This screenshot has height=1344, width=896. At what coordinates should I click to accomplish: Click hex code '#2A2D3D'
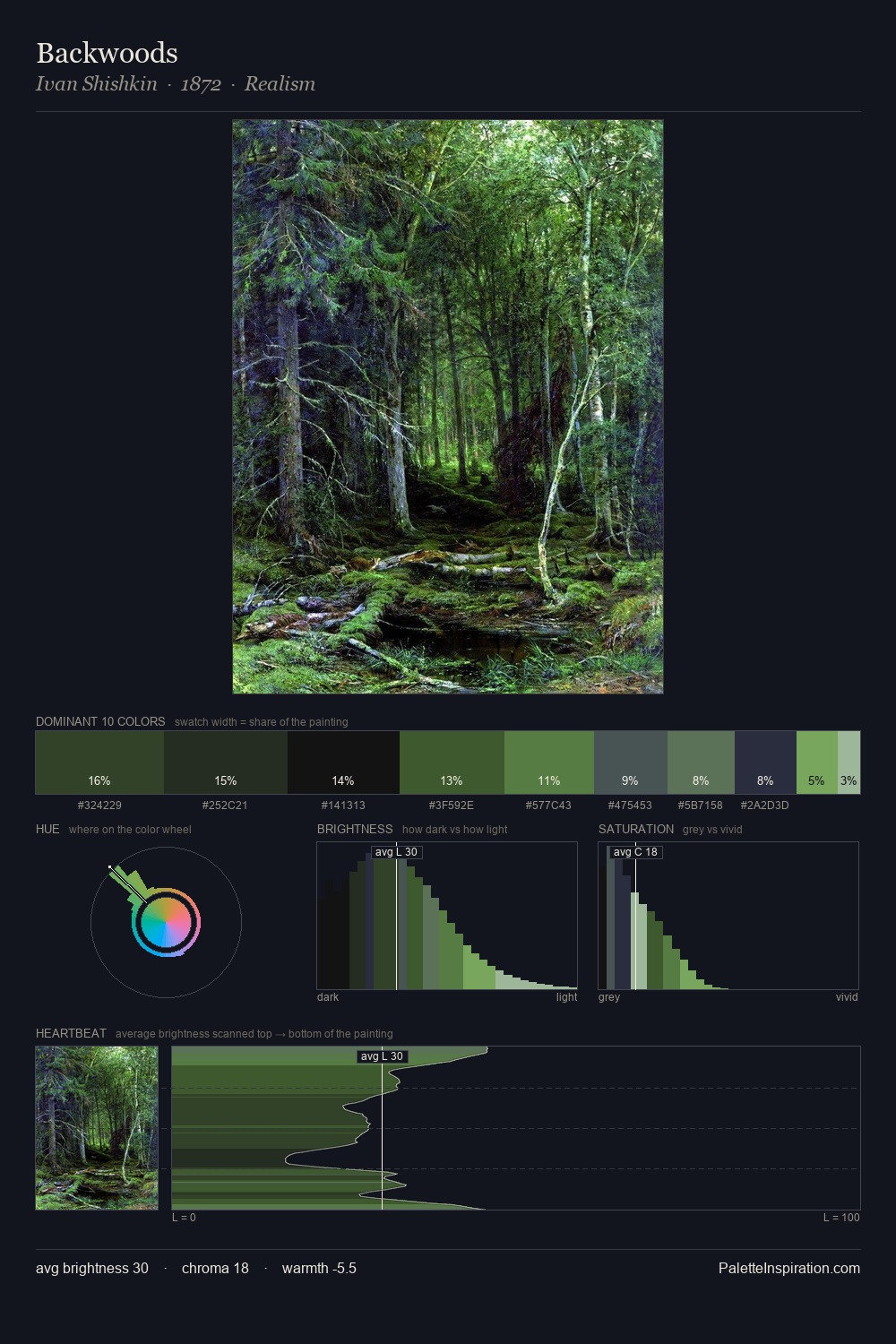coord(764,805)
